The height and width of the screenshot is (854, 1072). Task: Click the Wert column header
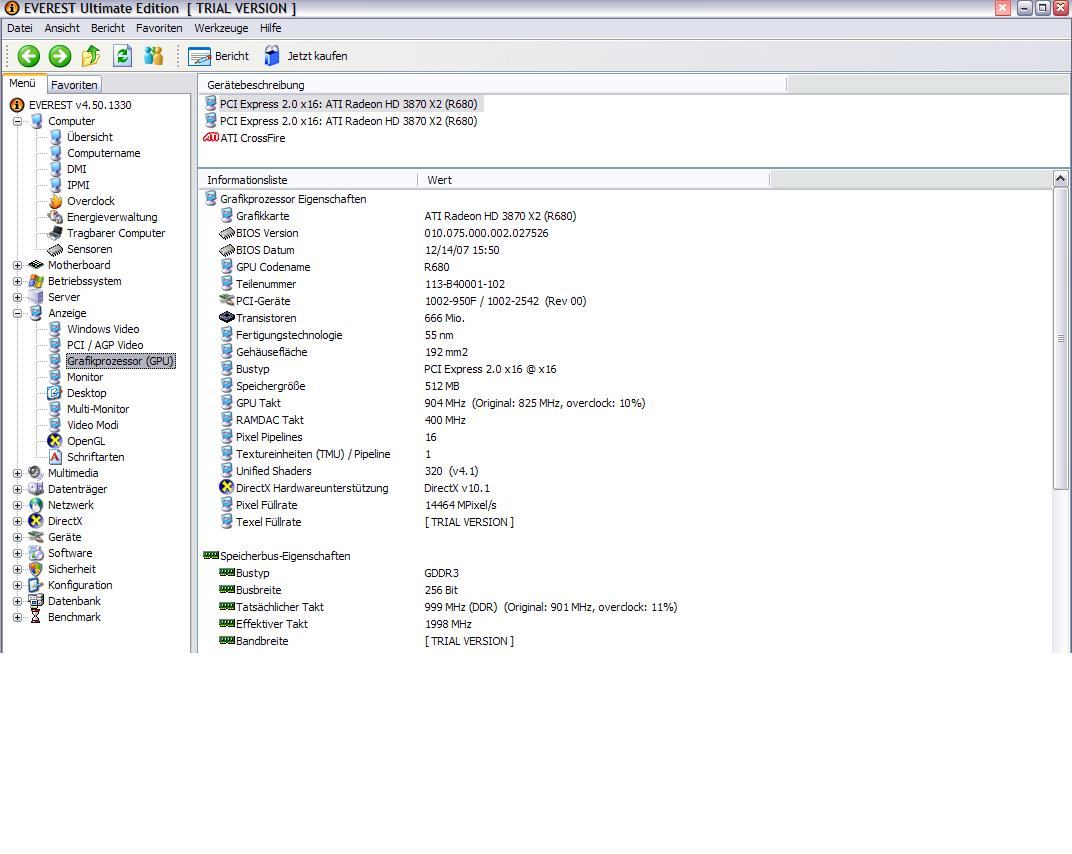(x=593, y=180)
